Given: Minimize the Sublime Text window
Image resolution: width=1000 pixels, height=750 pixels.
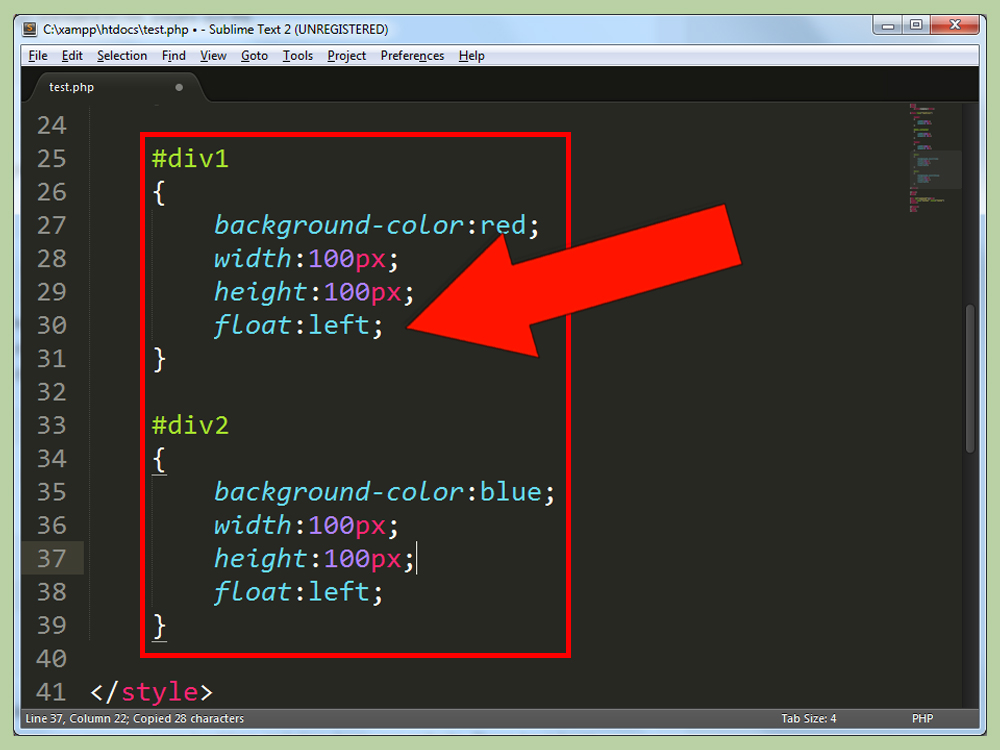Looking at the screenshot, I should click(x=887, y=26).
